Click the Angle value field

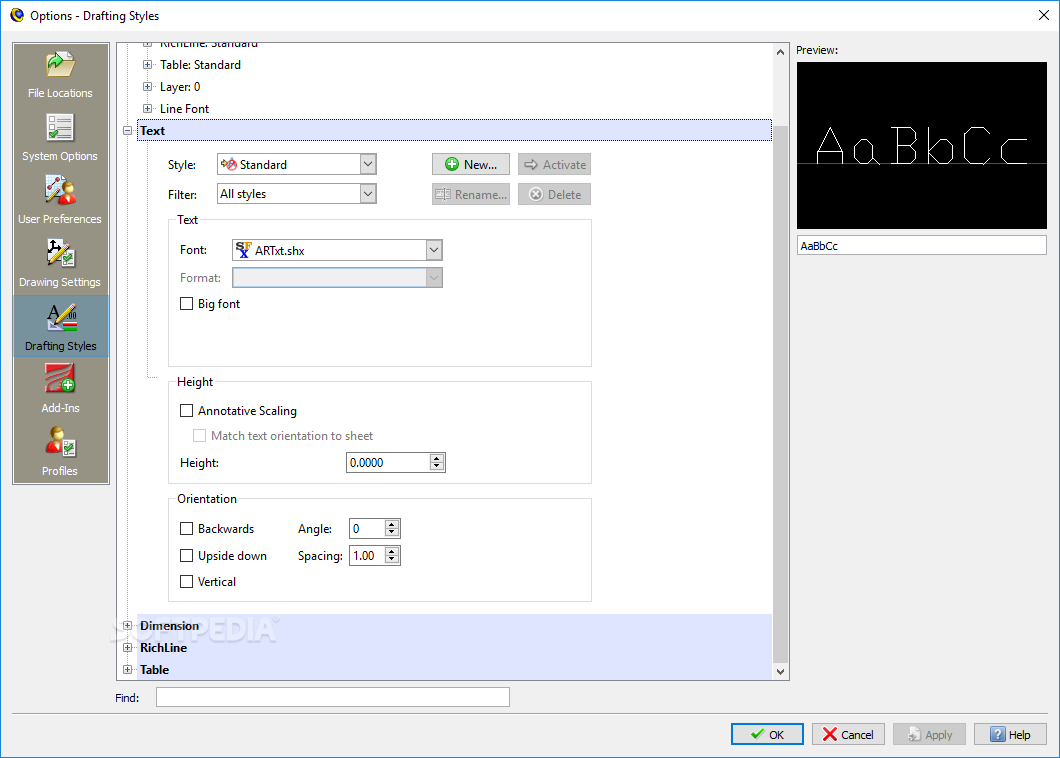click(366, 529)
